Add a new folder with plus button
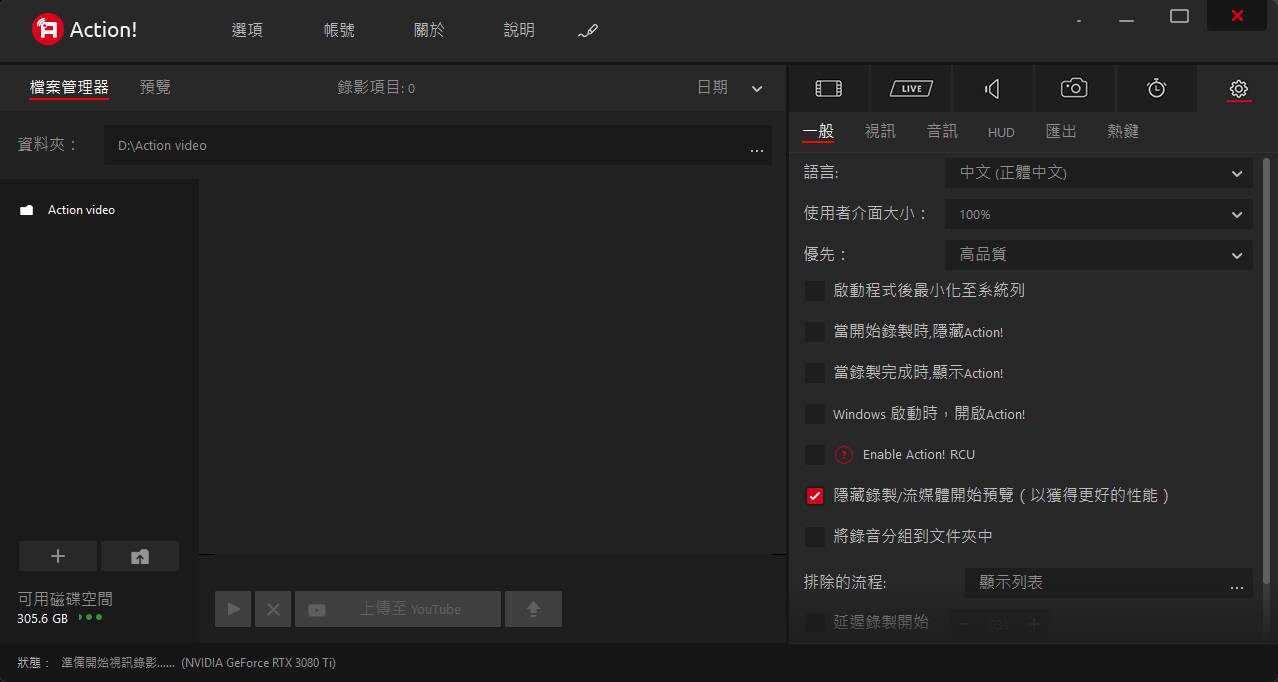The image size is (1278, 682). [58, 556]
